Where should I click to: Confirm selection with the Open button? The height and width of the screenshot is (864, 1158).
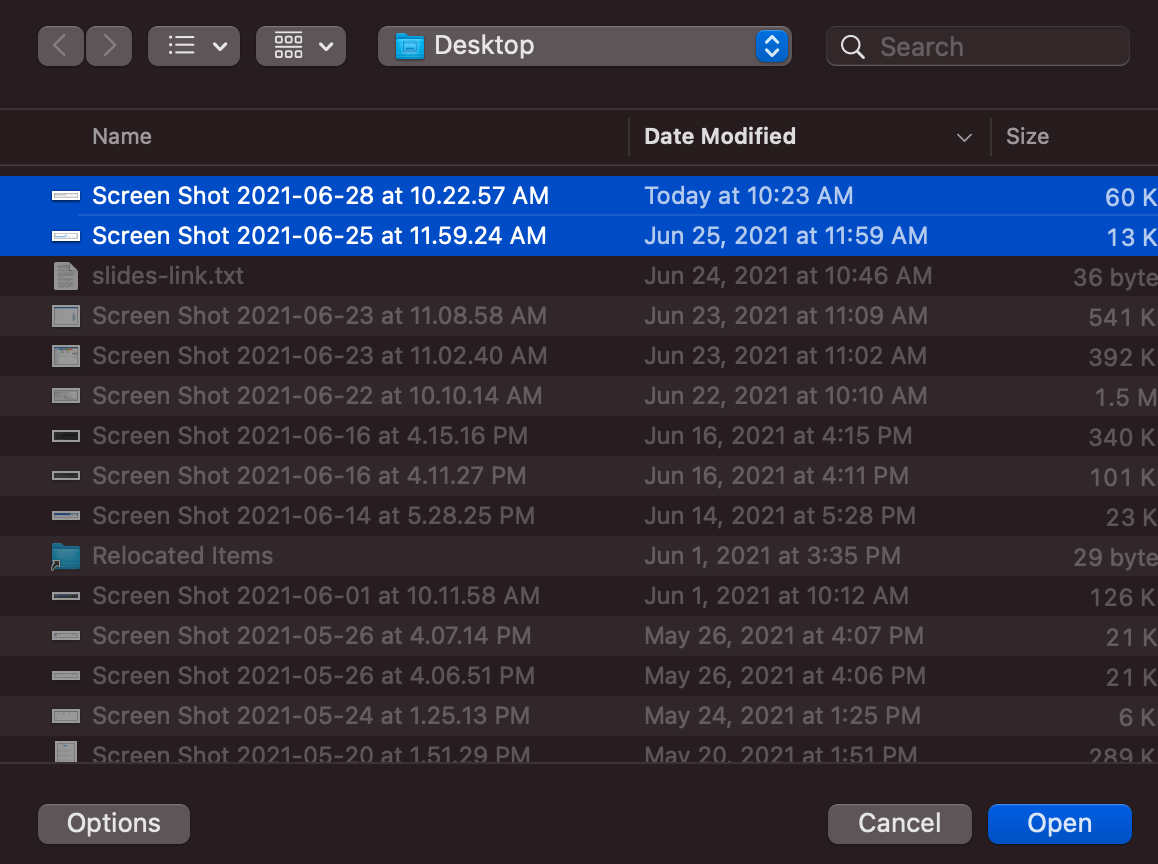pos(1059,823)
